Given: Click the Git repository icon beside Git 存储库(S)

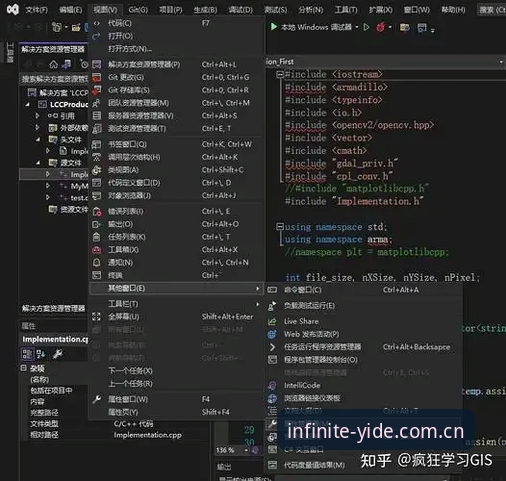Looking at the screenshot, I should pyautogui.click(x=96, y=90).
